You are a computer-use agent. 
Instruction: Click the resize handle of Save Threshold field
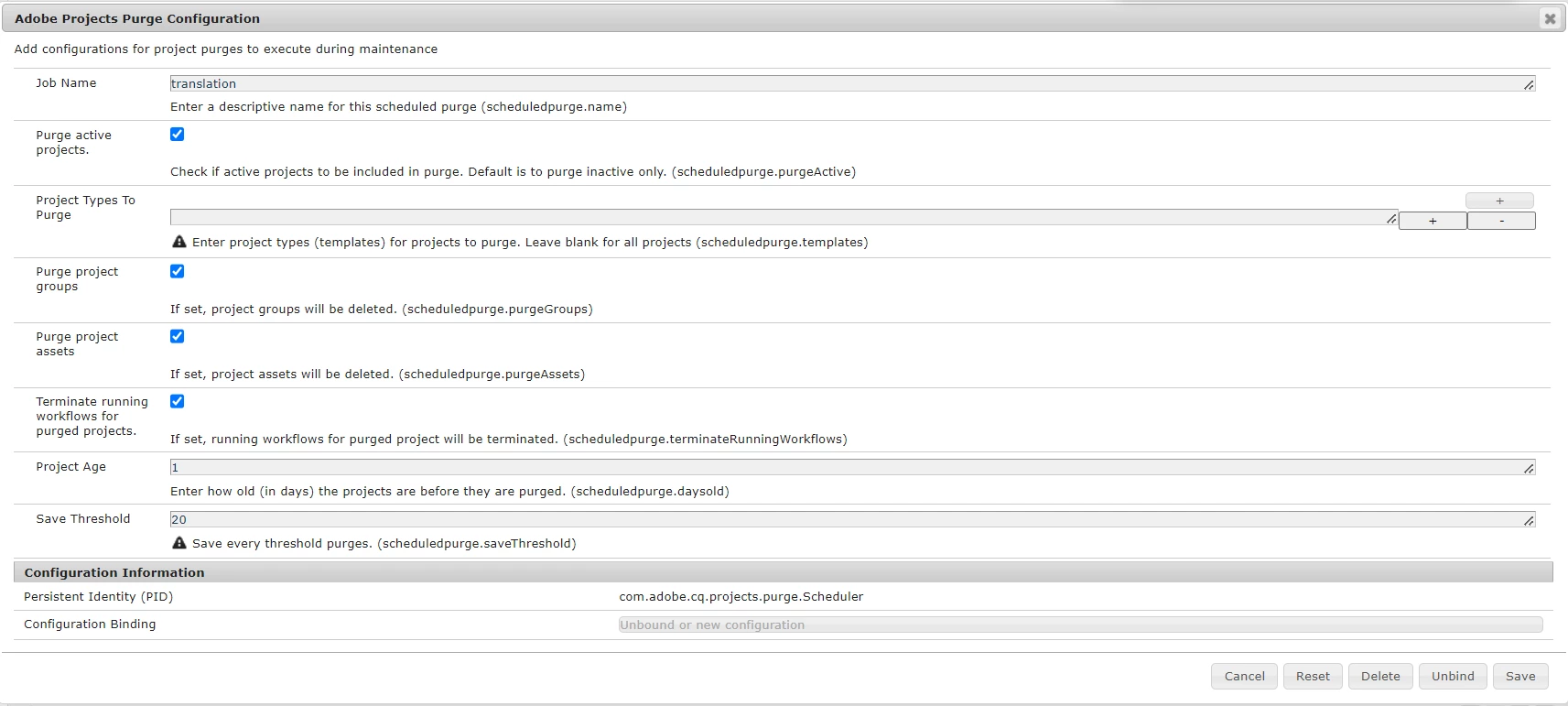pos(1529,521)
